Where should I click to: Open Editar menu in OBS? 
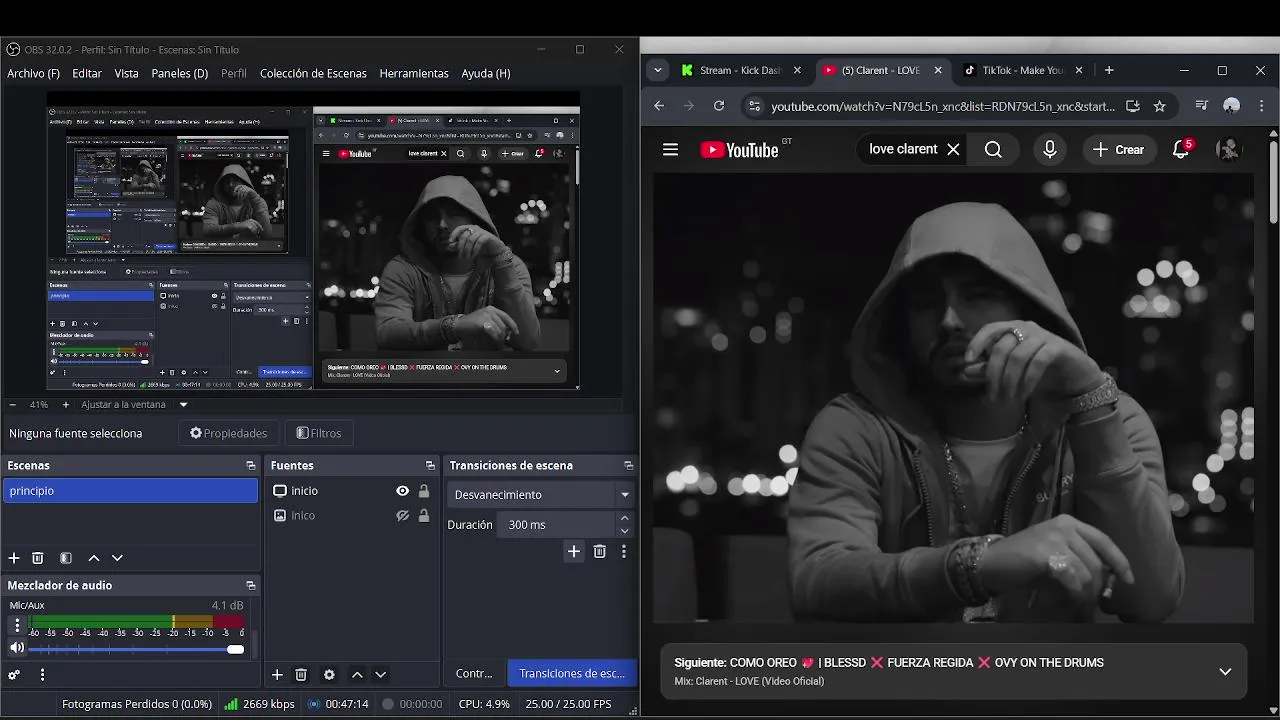pos(87,74)
